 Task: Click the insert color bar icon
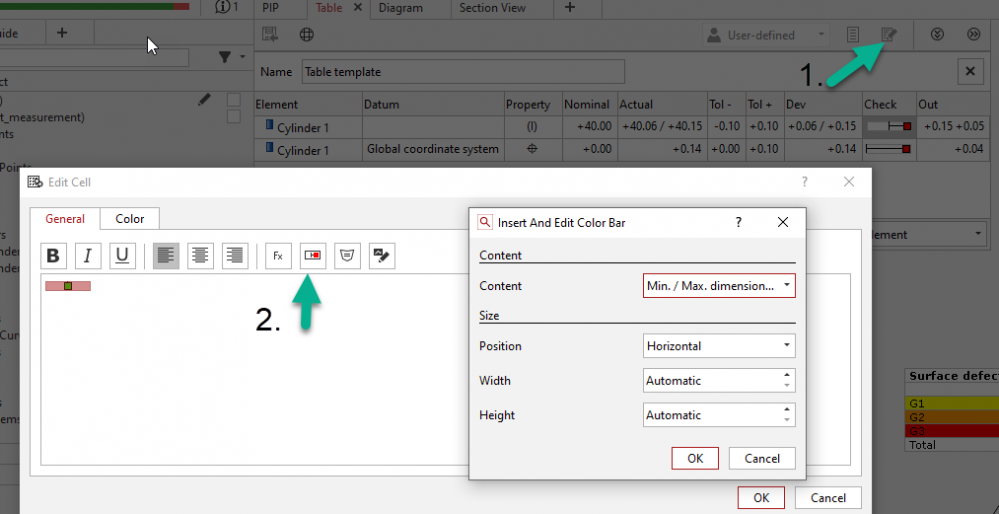click(313, 256)
